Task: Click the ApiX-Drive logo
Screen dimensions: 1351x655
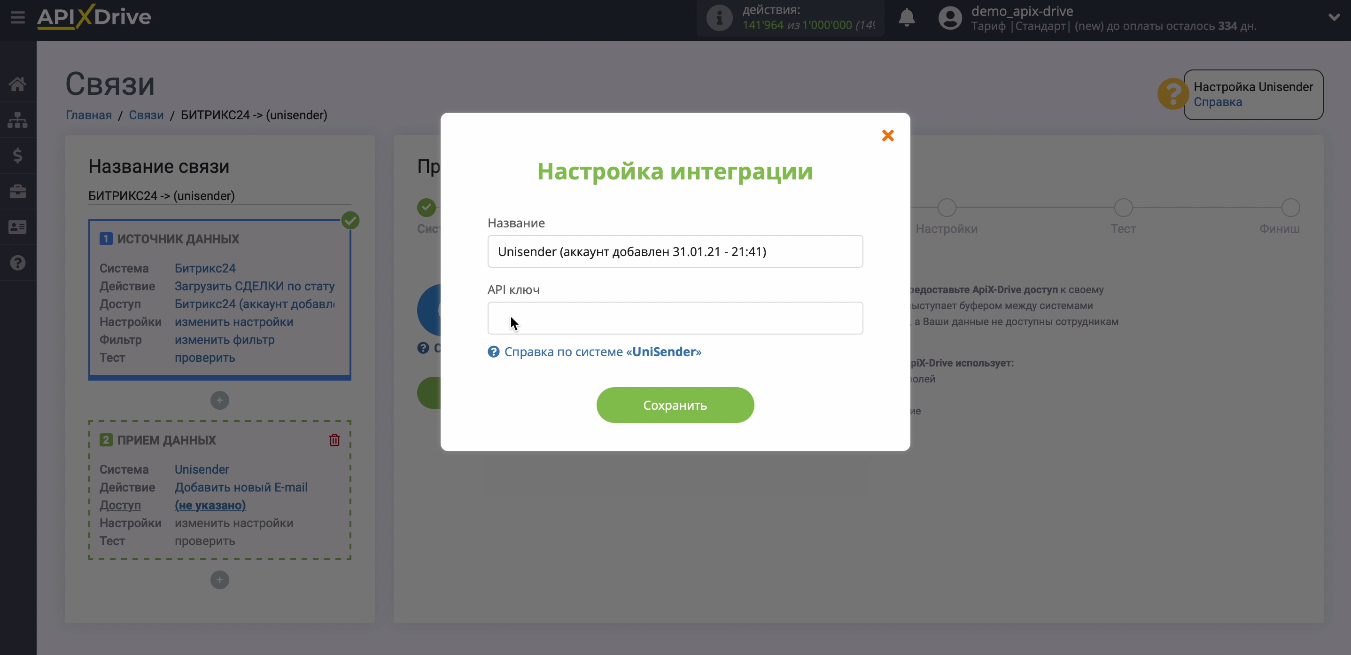Action: click(x=94, y=17)
